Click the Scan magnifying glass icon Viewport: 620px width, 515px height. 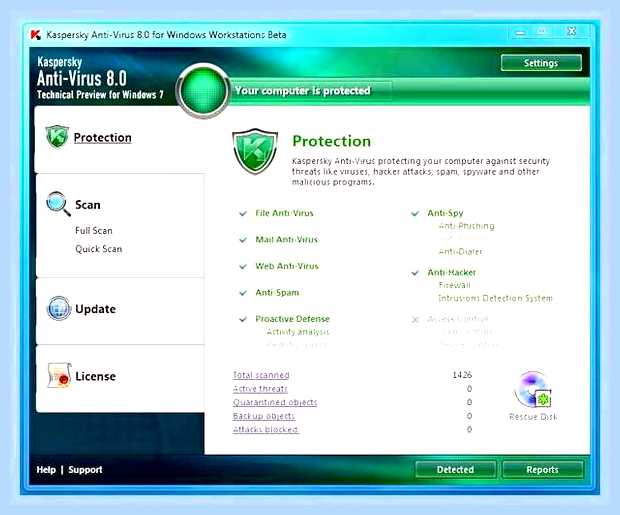tap(58, 204)
